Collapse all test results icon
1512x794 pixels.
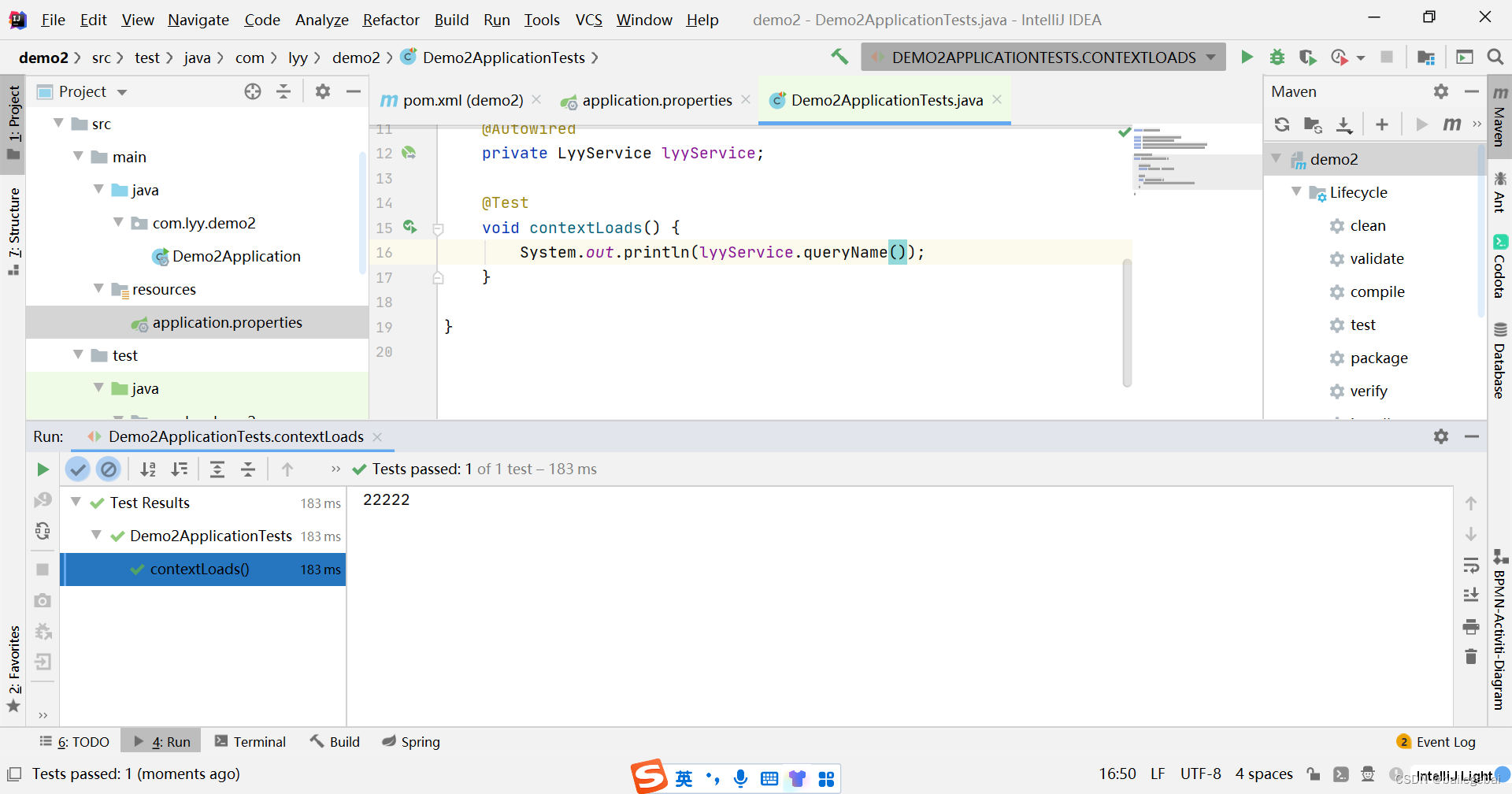[248, 469]
